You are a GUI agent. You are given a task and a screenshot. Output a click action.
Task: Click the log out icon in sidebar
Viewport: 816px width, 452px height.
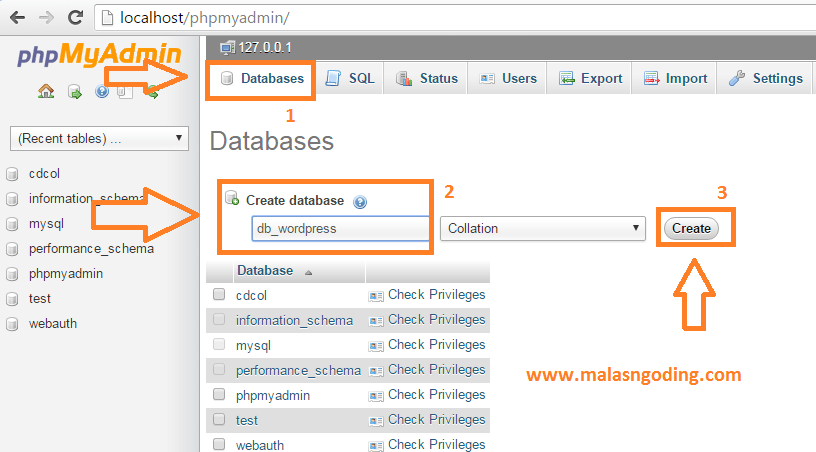coord(74,92)
